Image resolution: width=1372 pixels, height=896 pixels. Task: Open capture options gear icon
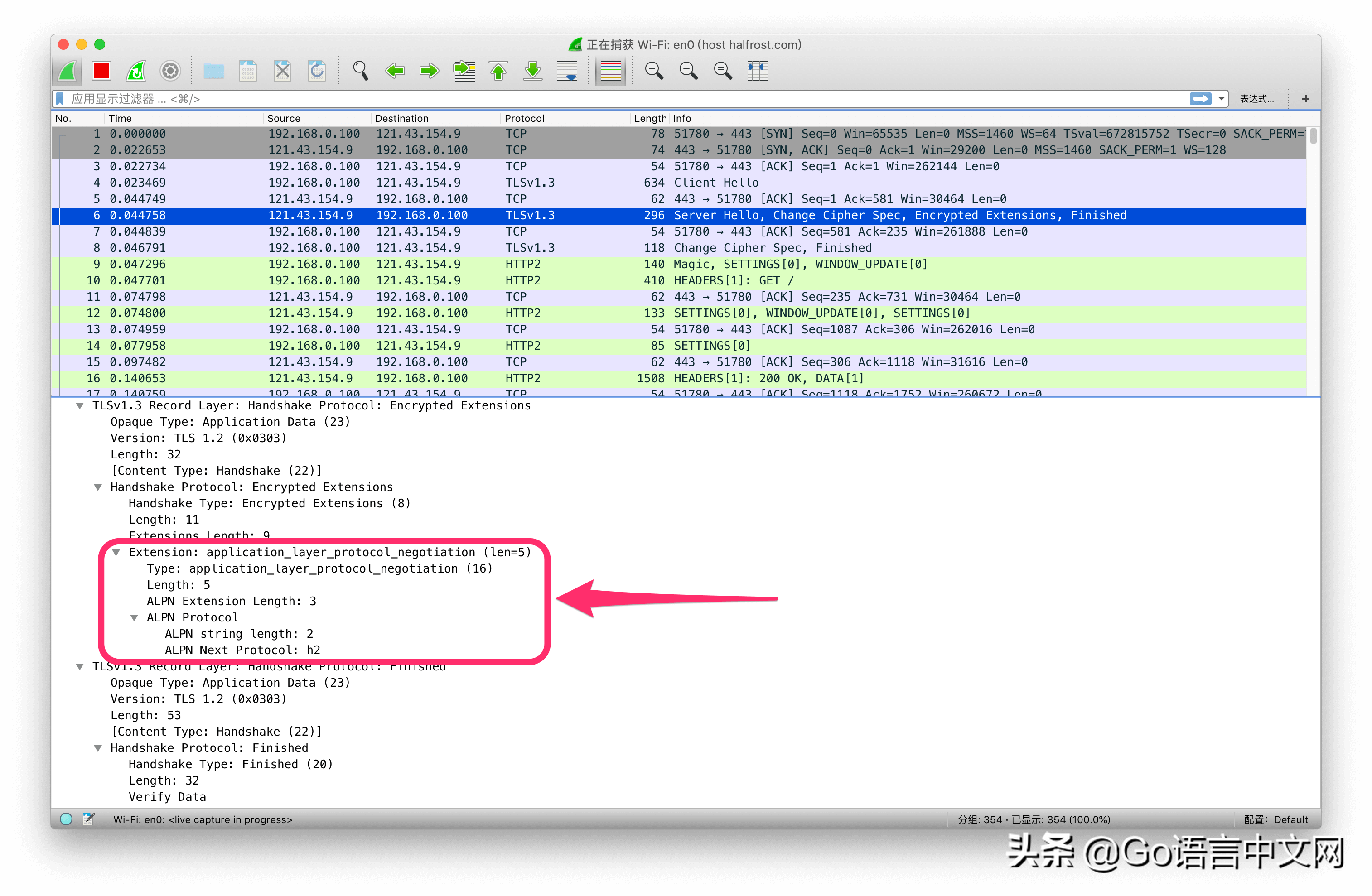(170, 71)
